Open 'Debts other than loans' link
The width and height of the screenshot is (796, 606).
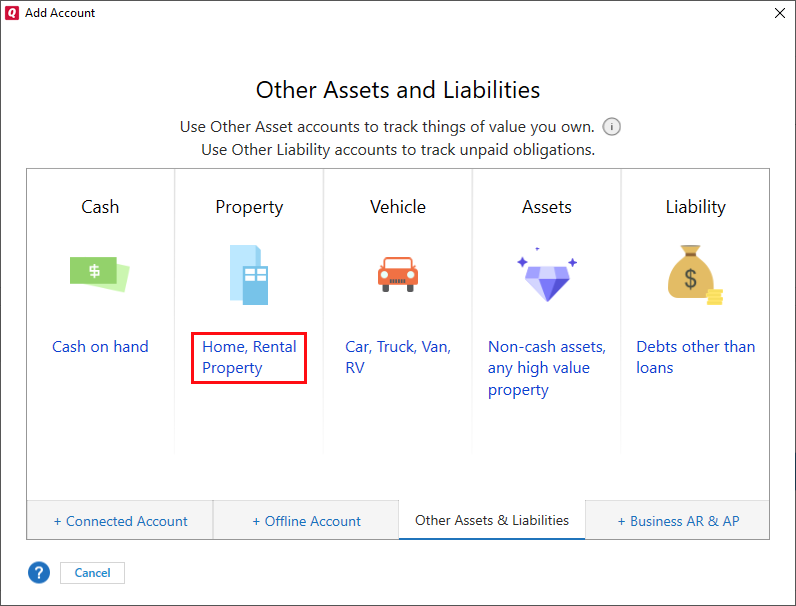pyautogui.click(x=695, y=357)
